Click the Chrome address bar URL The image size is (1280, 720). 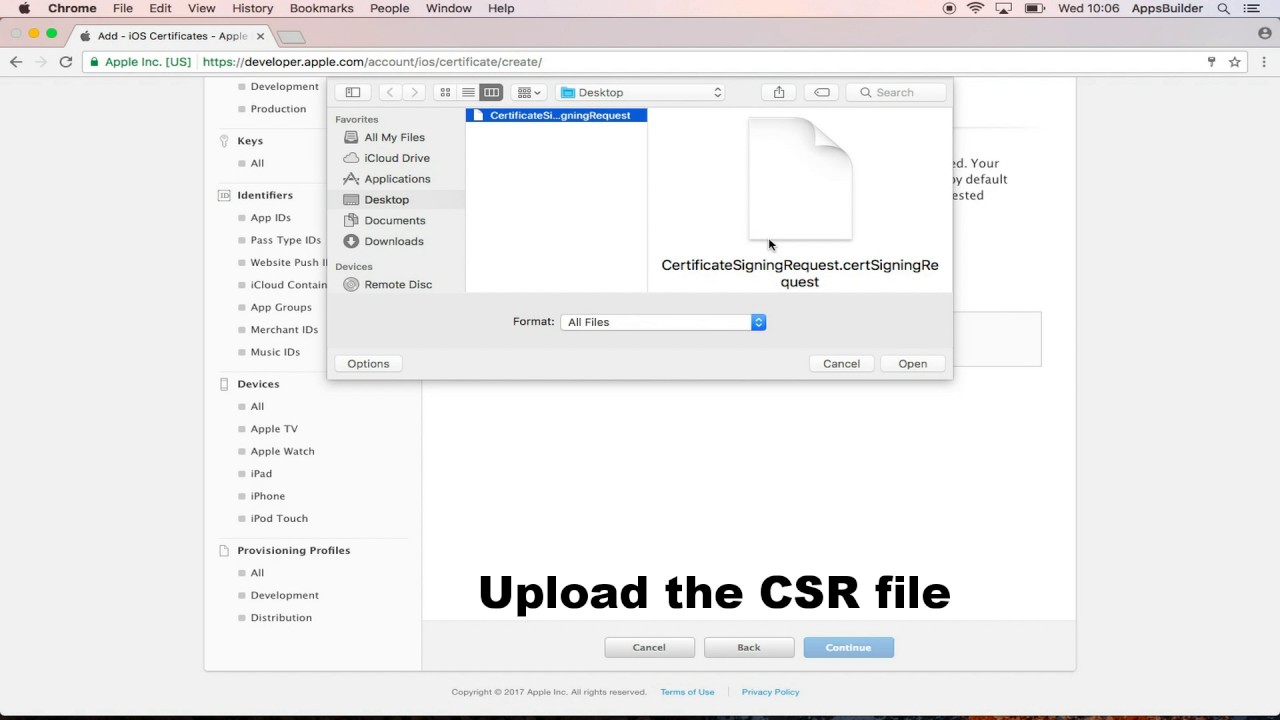[x=372, y=62]
